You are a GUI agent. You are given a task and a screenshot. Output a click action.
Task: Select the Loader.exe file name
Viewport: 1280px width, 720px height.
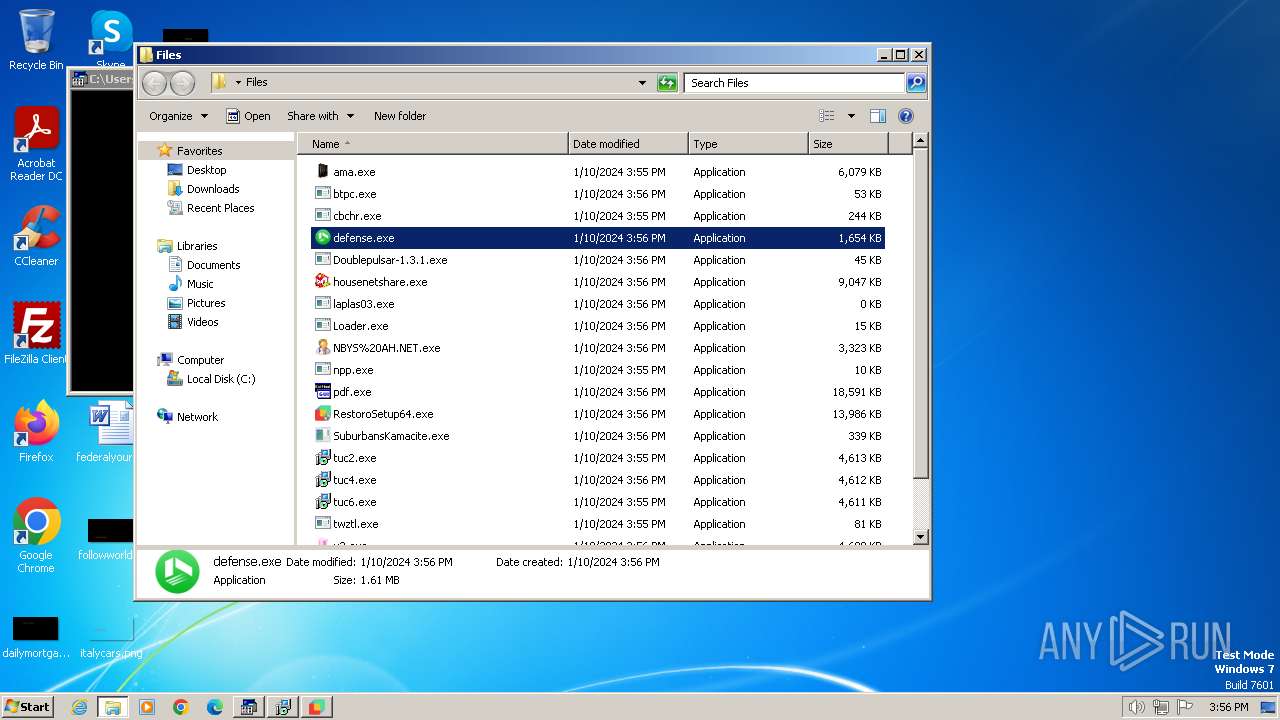pyautogui.click(x=361, y=326)
